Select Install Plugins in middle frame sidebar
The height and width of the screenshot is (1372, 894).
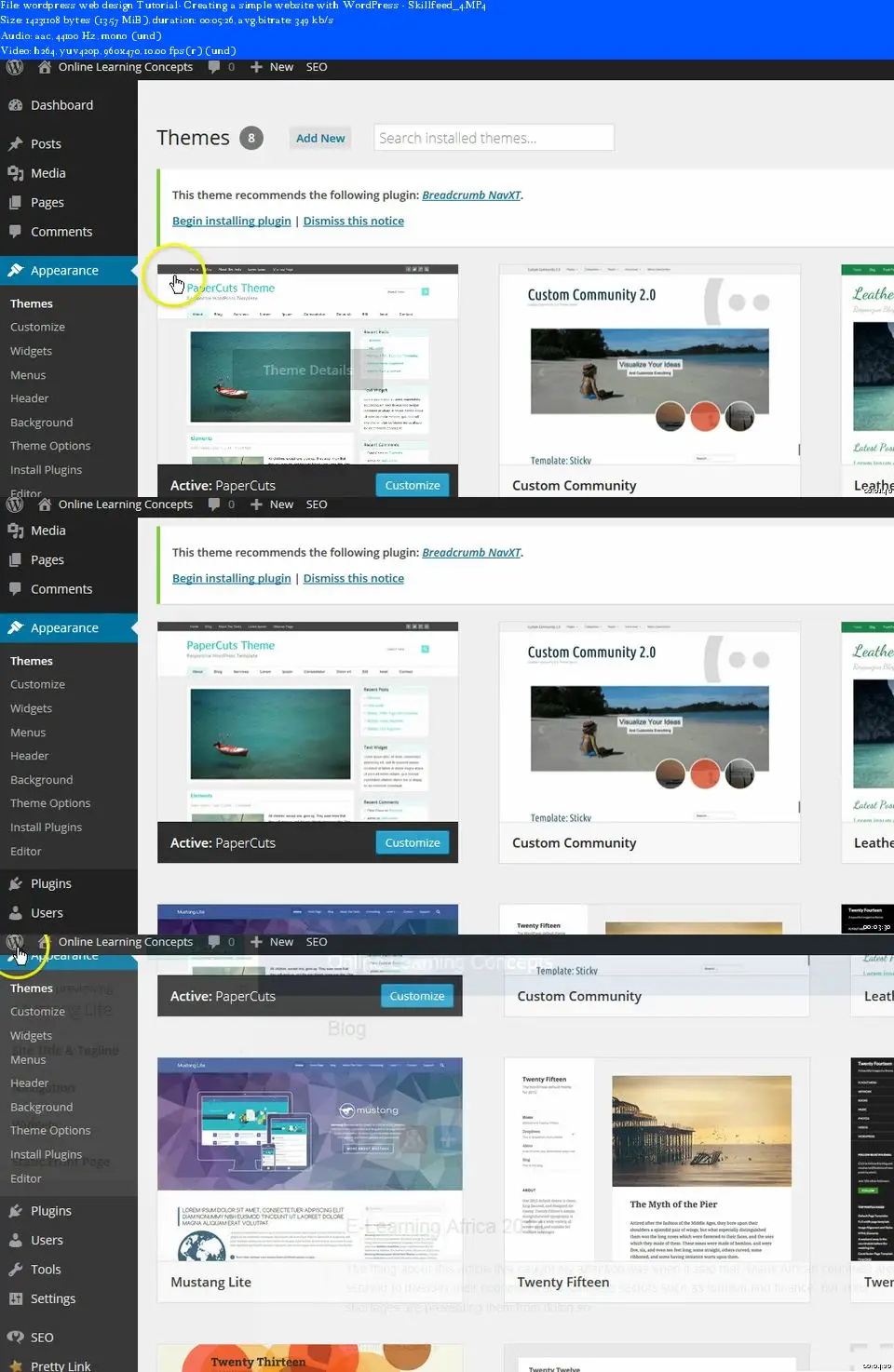(46, 827)
